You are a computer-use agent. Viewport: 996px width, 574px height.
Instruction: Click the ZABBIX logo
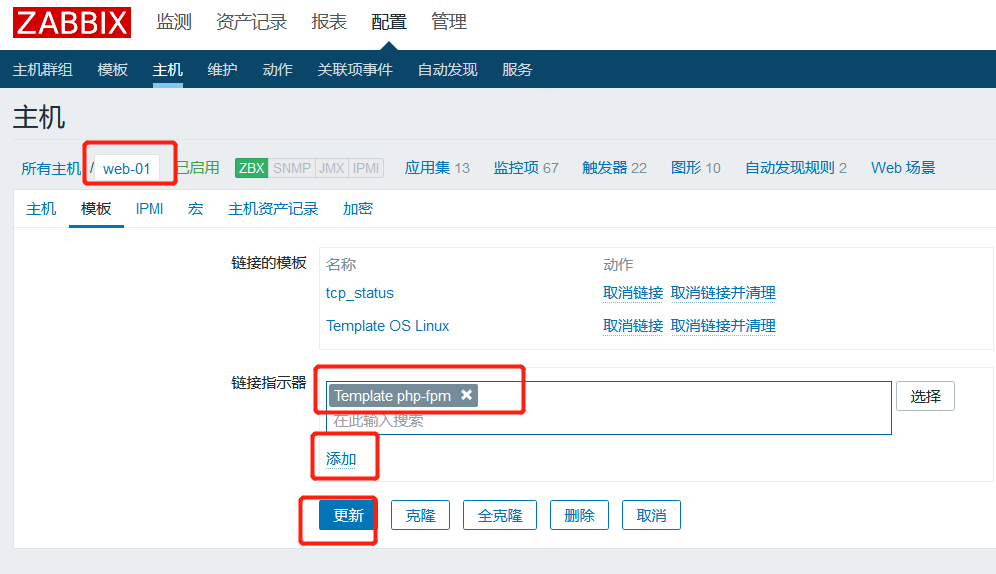click(72, 23)
